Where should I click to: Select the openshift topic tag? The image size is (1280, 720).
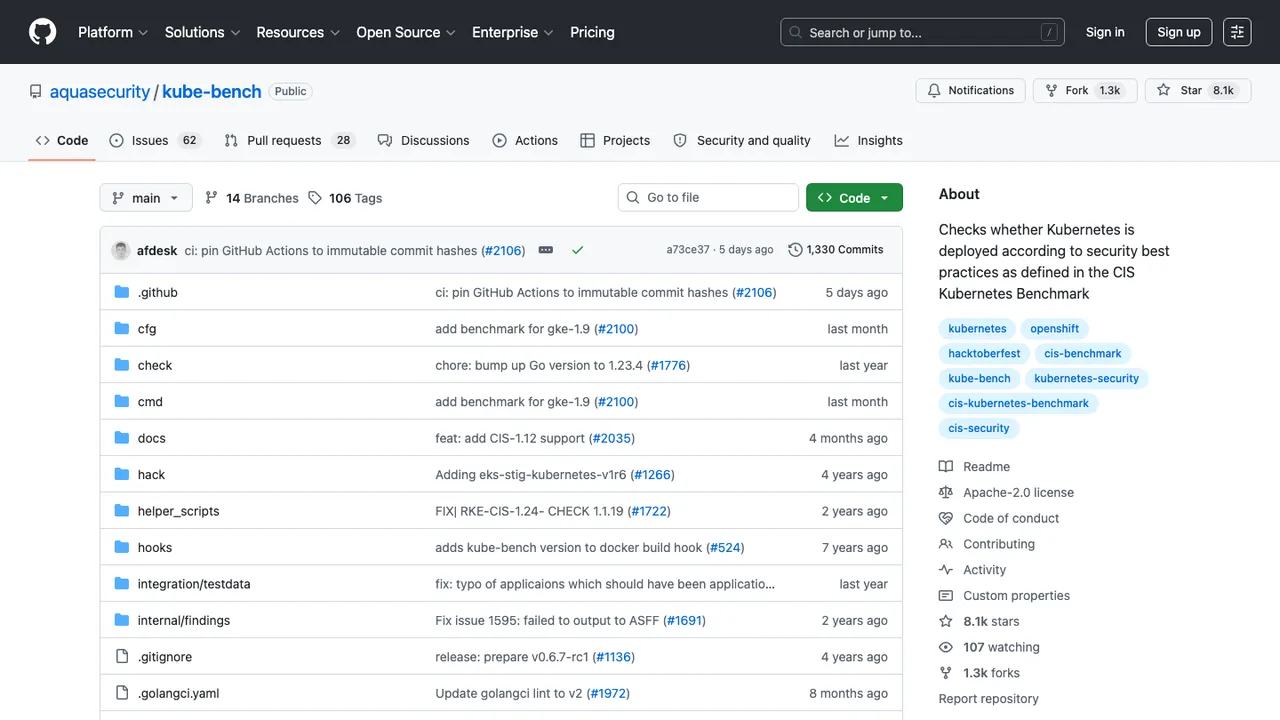(x=1055, y=329)
